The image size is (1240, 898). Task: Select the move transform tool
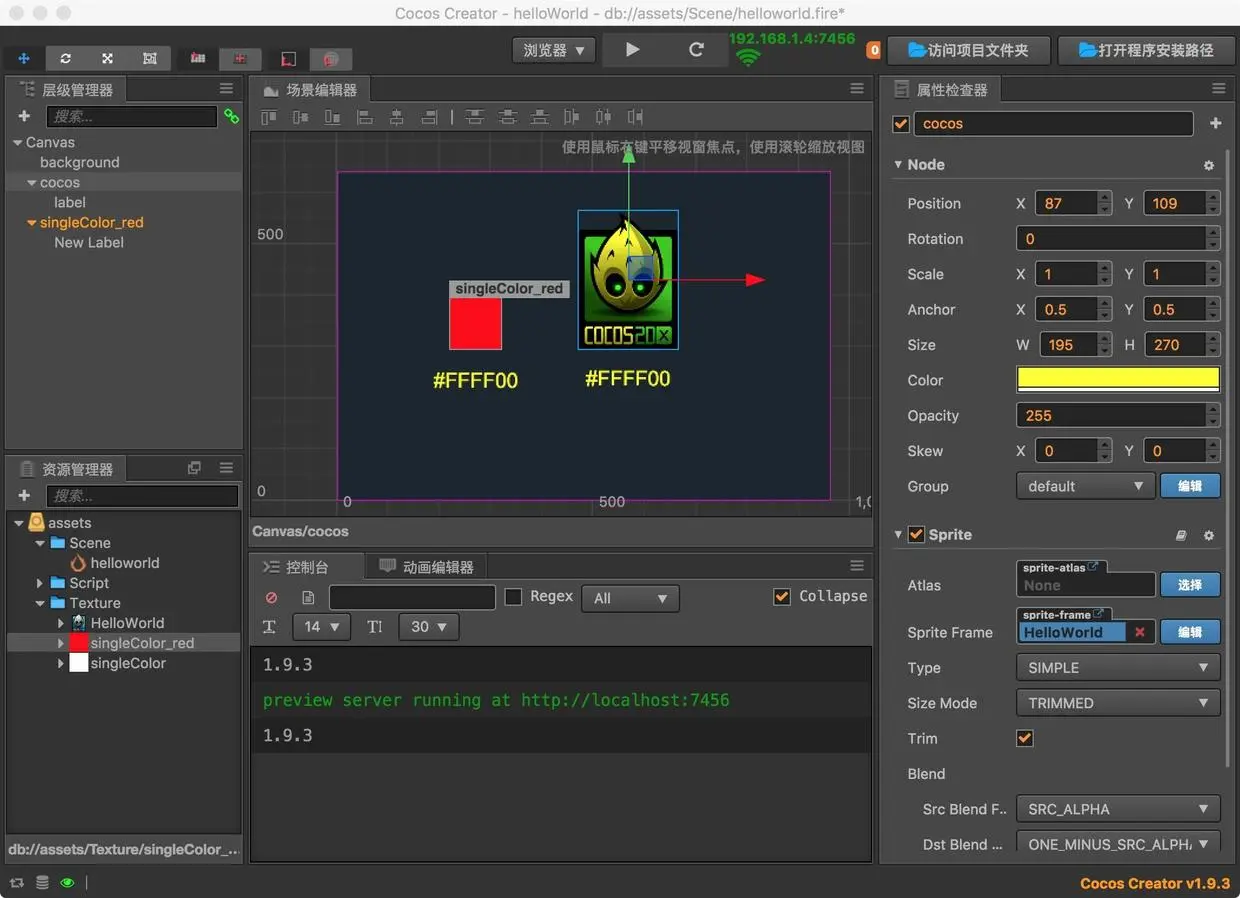[x=24, y=58]
